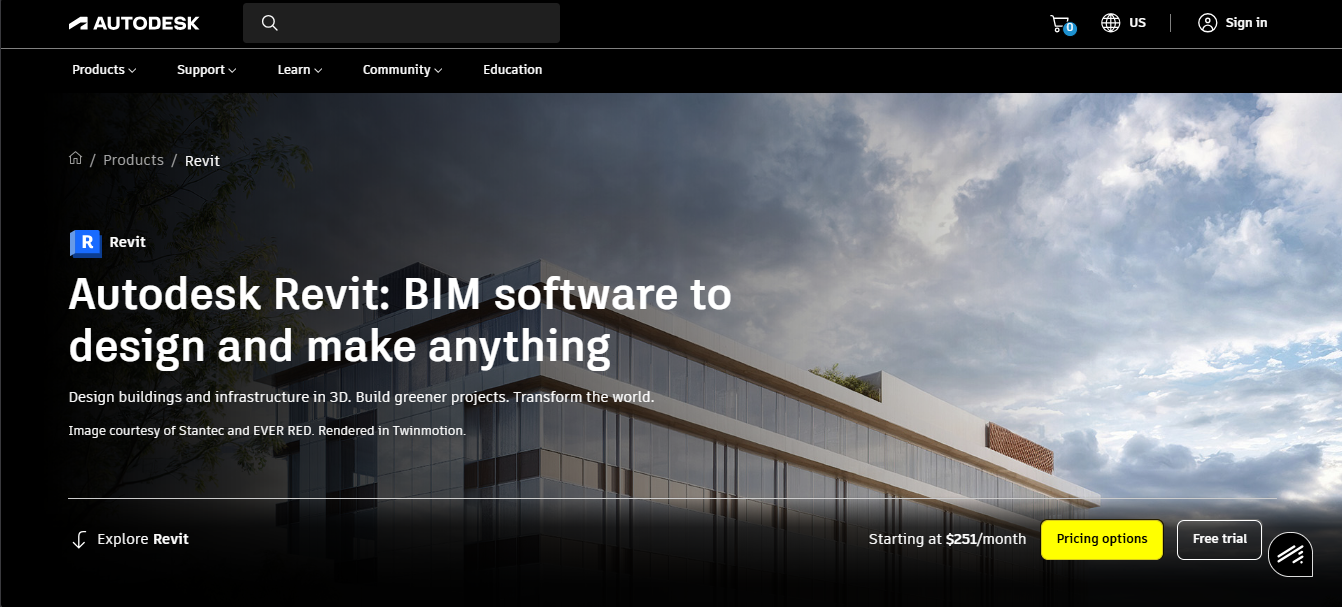
Task: Go to the home breadcrumb icon
Action: [x=75, y=159]
